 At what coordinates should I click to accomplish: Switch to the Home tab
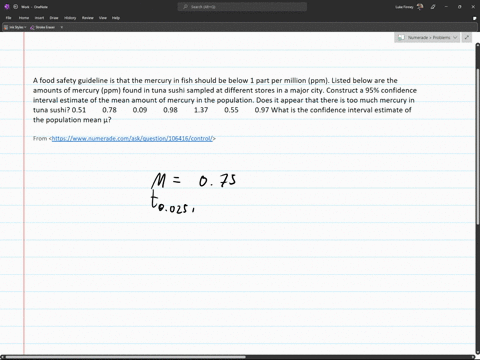pyautogui.click(x=24, y=18)
